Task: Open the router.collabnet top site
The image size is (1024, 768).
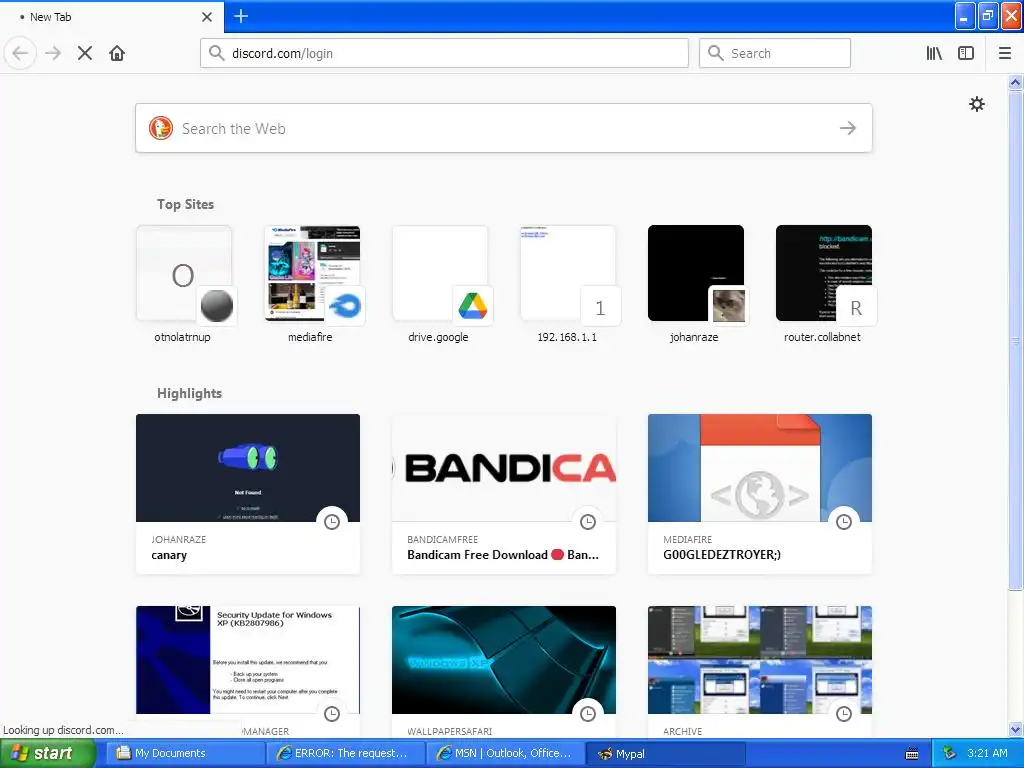Action: pyautogui.click(x=824, y=284)
